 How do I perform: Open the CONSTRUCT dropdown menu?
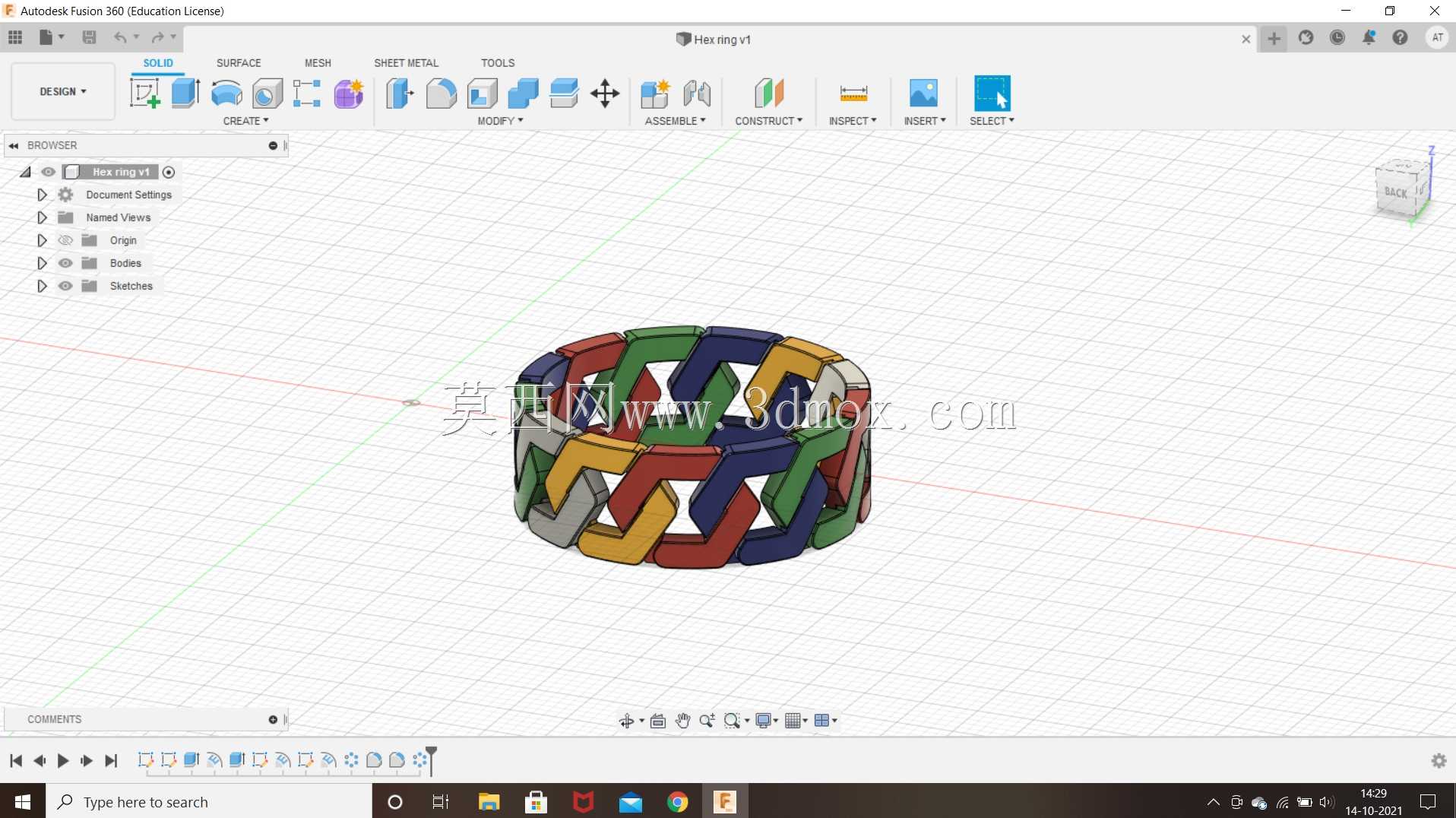(768, 121)
